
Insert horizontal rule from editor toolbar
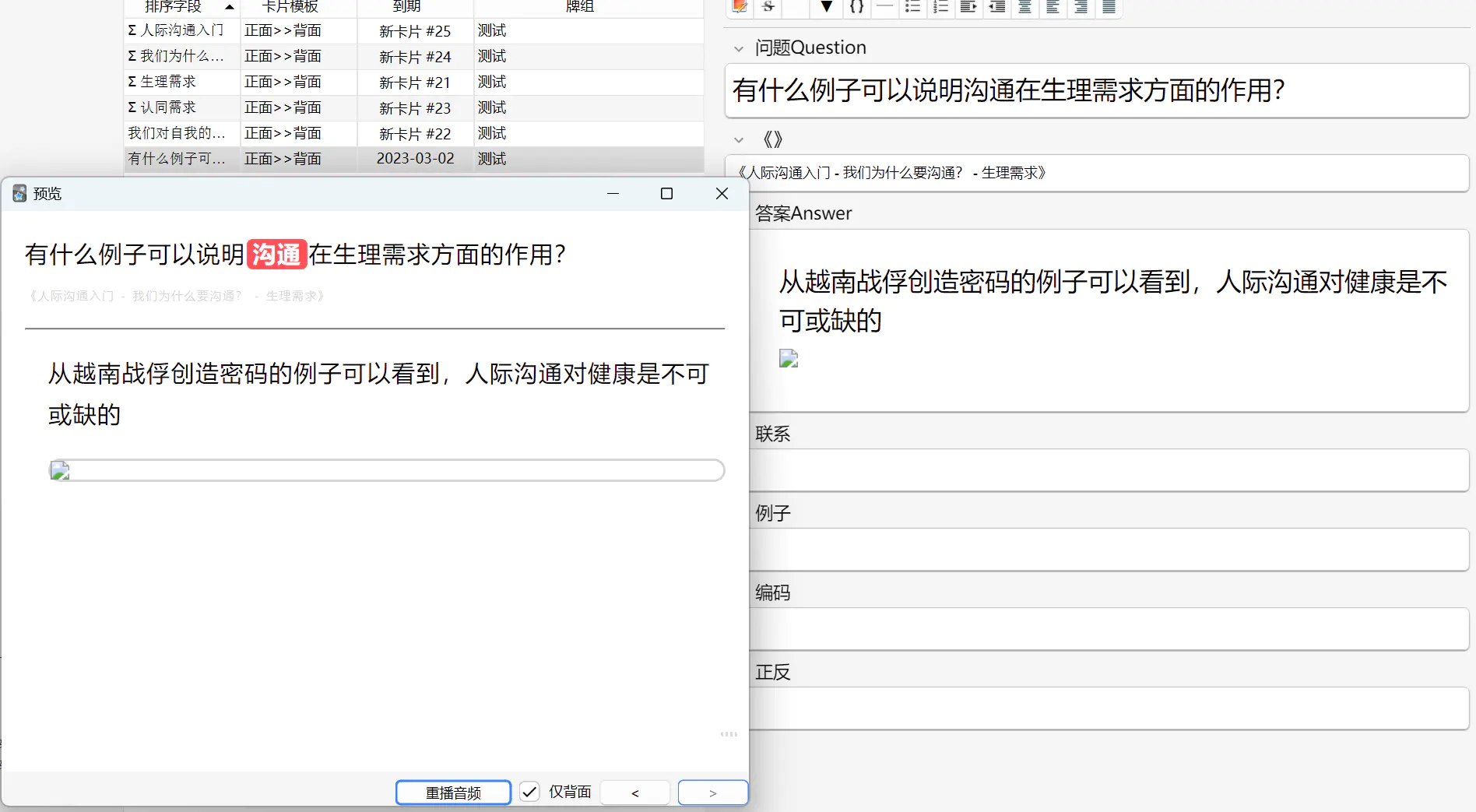(884, 7)
